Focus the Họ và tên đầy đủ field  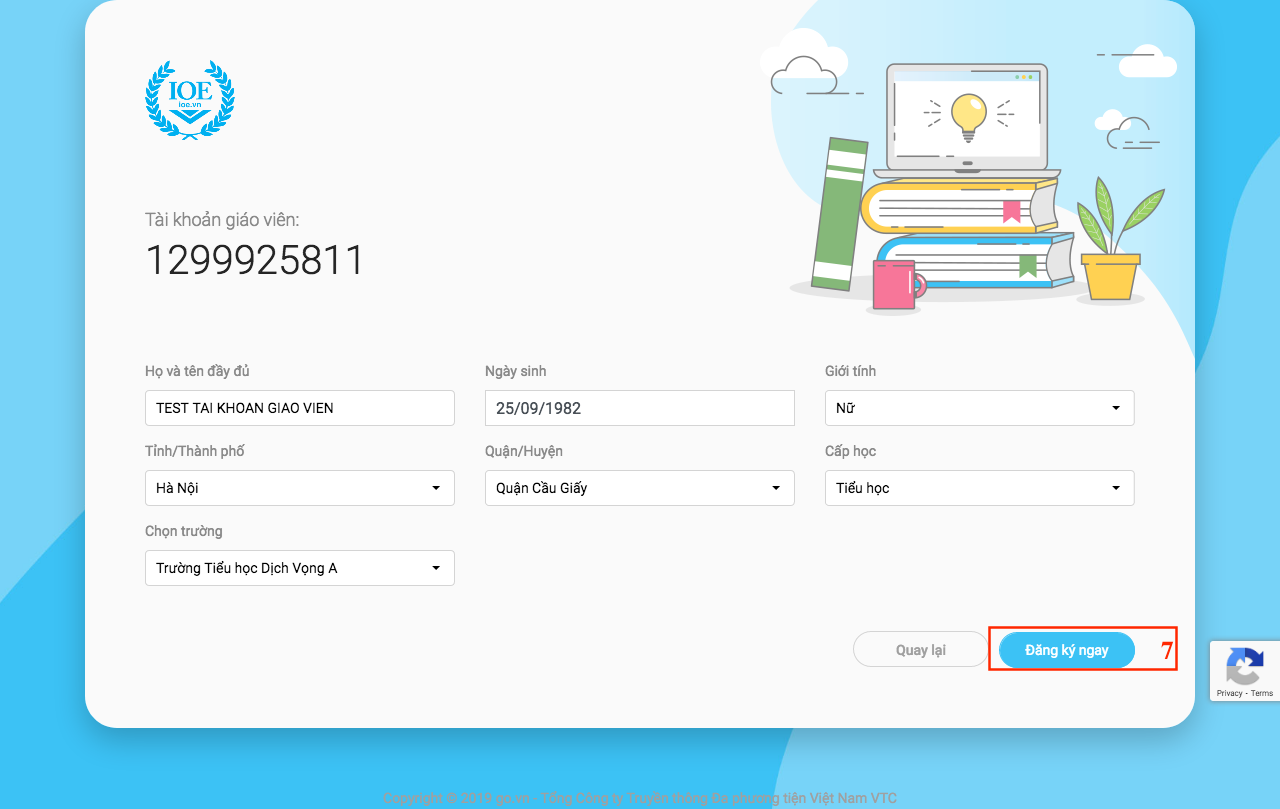pyautogui.click(x=299, y=408)
